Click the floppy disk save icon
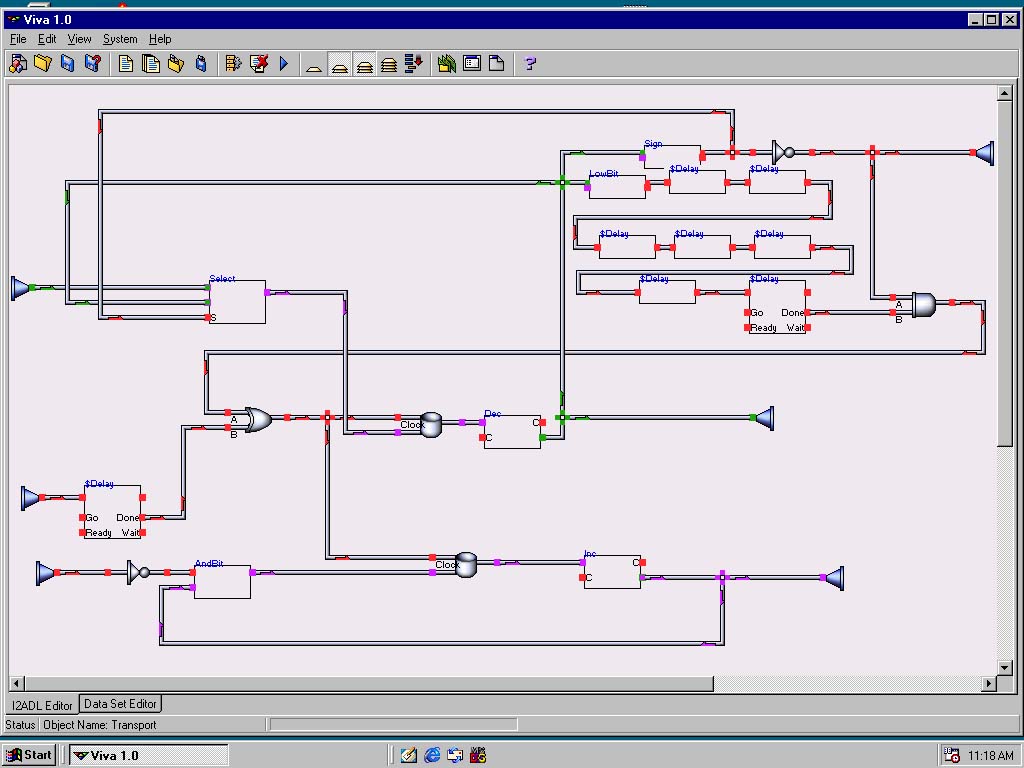 point(67,64)
